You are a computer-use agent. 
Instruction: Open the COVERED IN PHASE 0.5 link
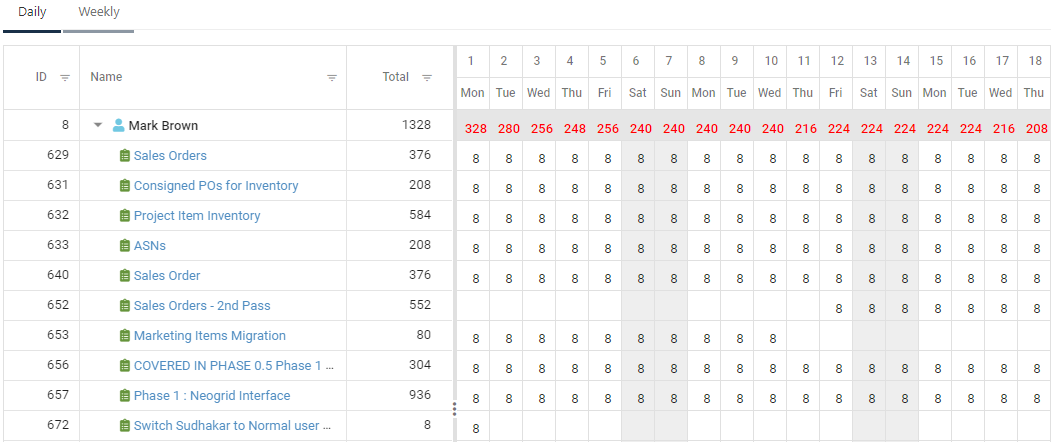tap(234, 366)
